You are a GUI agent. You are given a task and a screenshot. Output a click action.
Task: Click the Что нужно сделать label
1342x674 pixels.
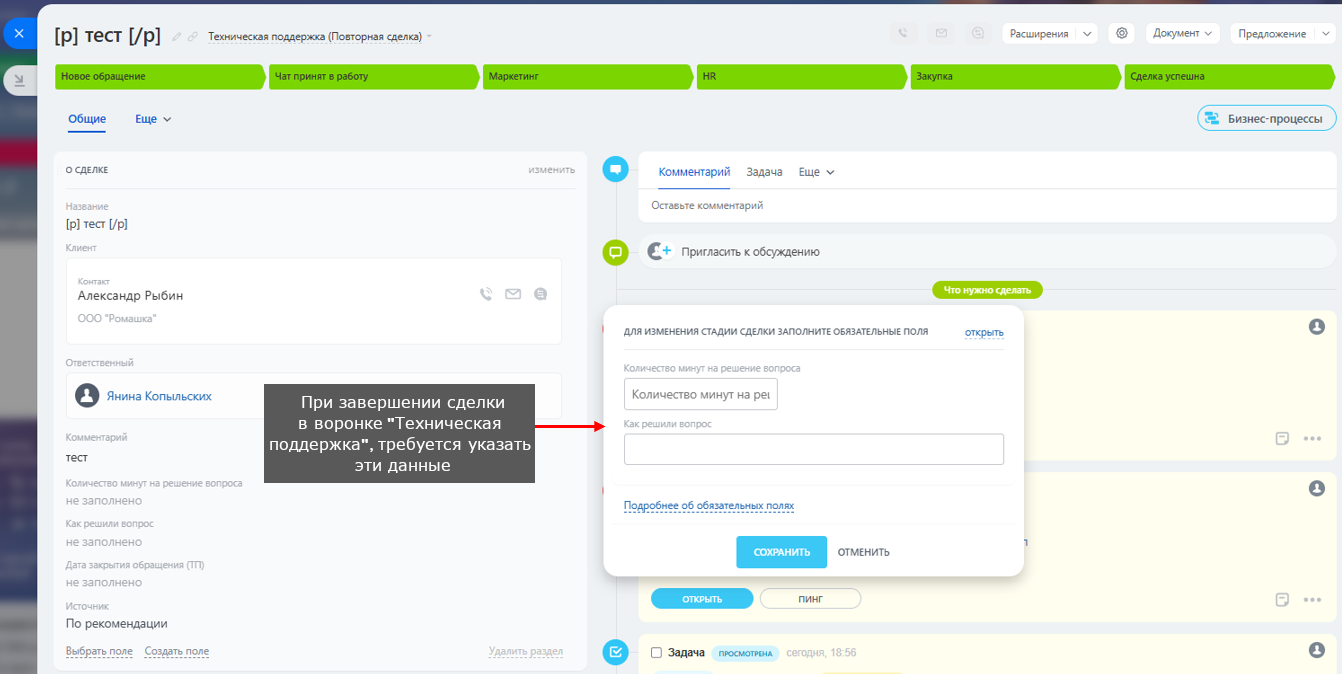[988, 290]
